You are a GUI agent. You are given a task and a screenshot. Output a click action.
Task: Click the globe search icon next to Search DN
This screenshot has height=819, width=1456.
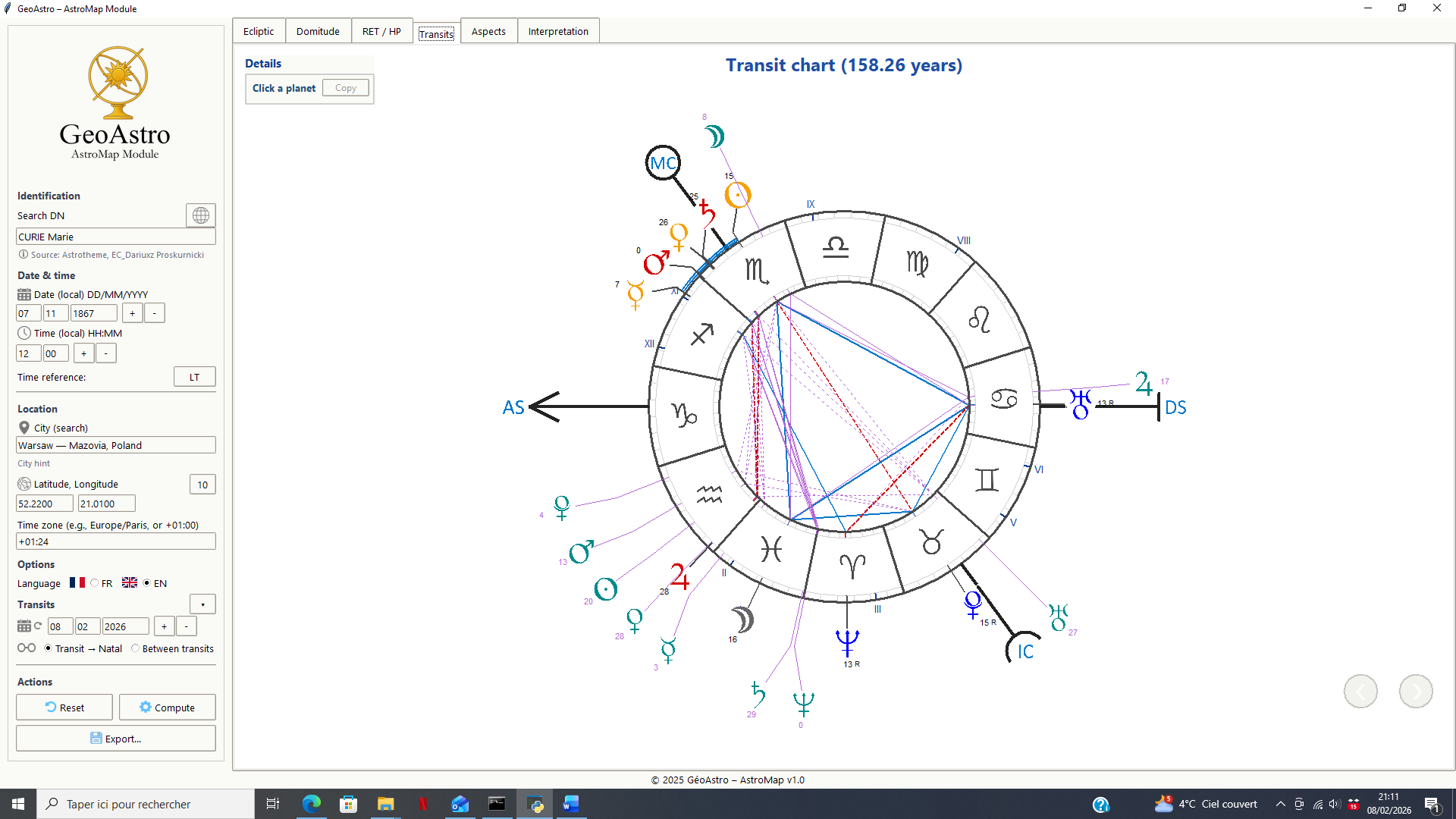click(200, 215)
